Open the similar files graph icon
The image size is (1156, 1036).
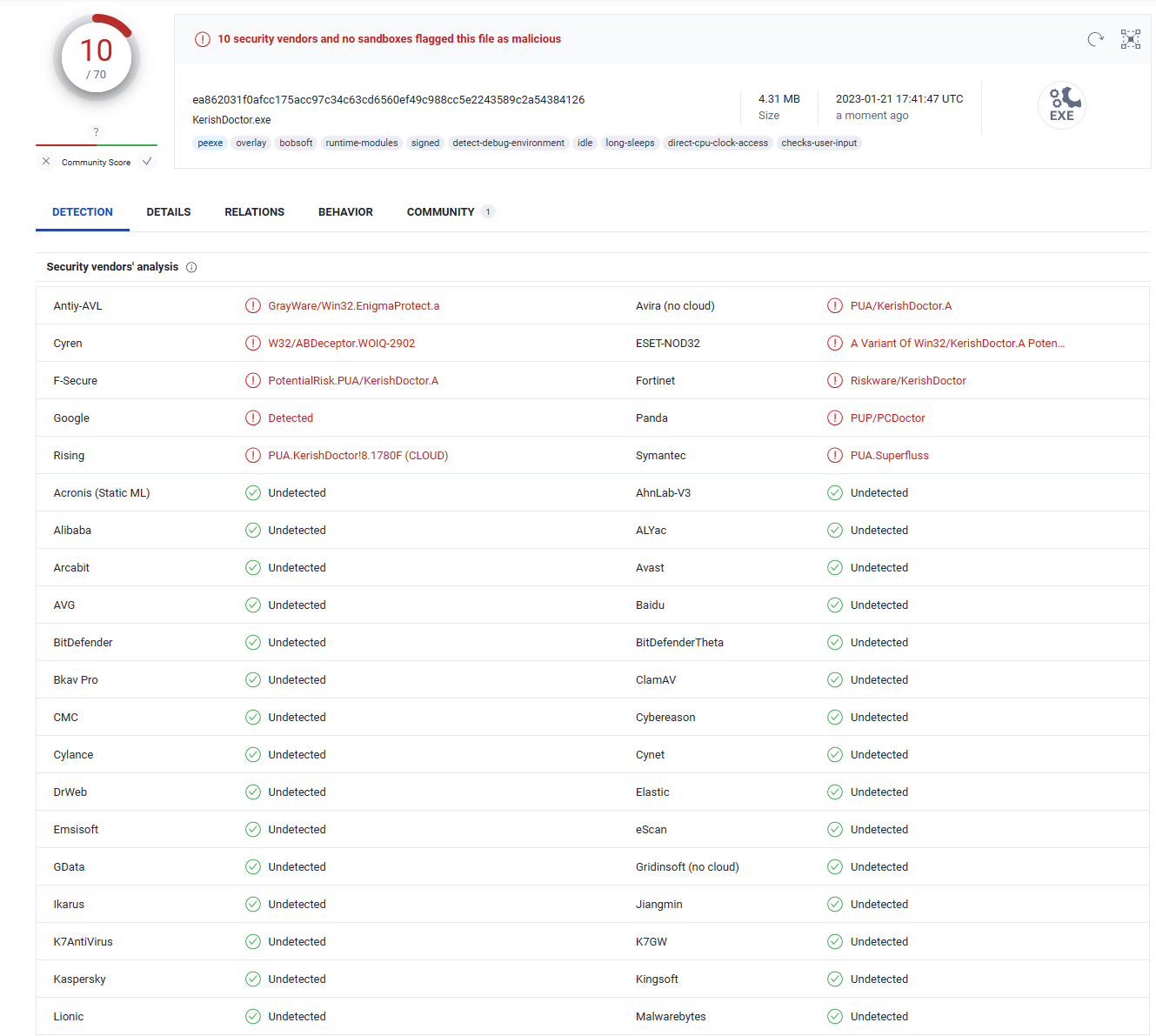[x=1131, y=39]
